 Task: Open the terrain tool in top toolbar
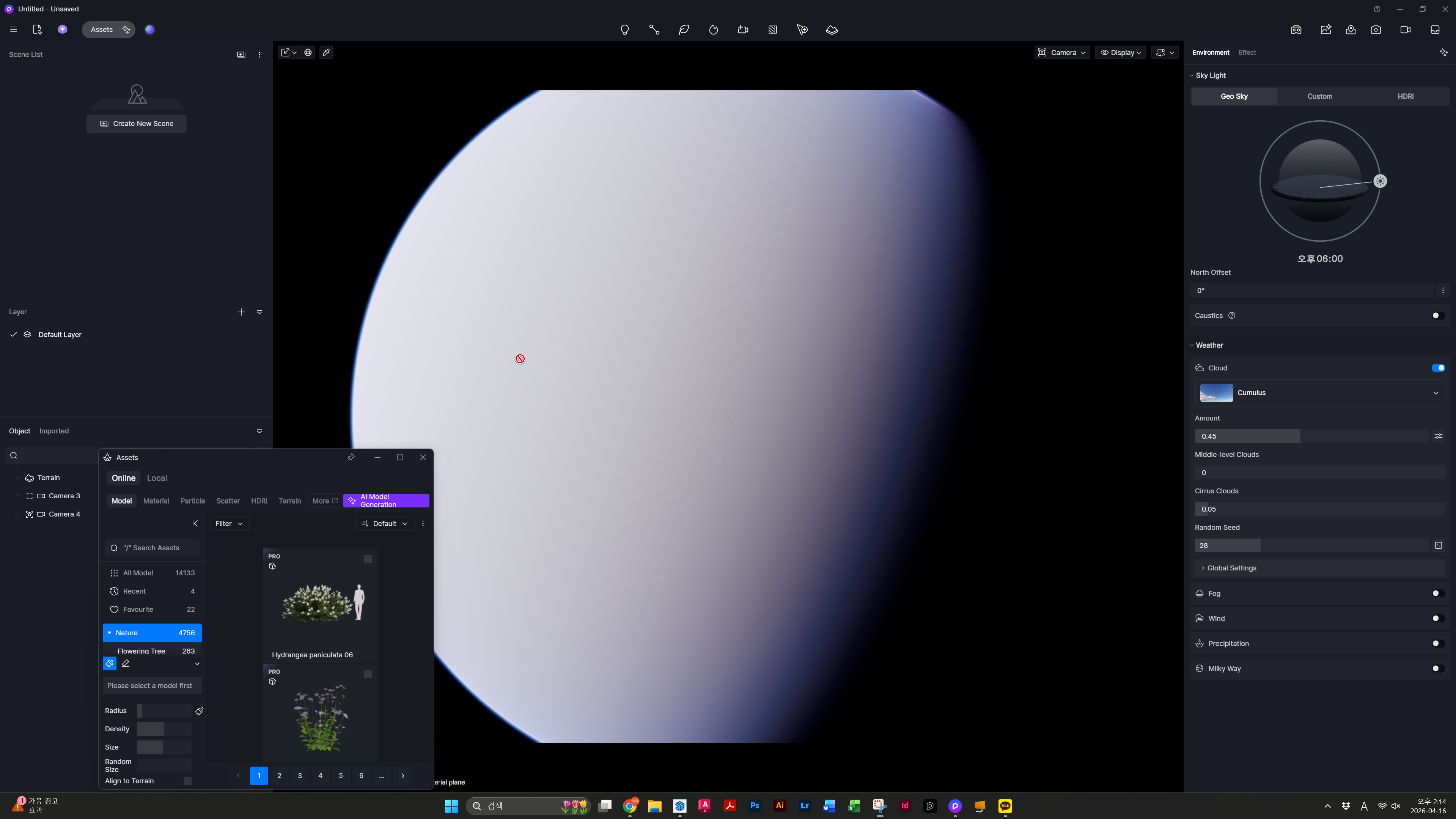click(x=832, y=30)
